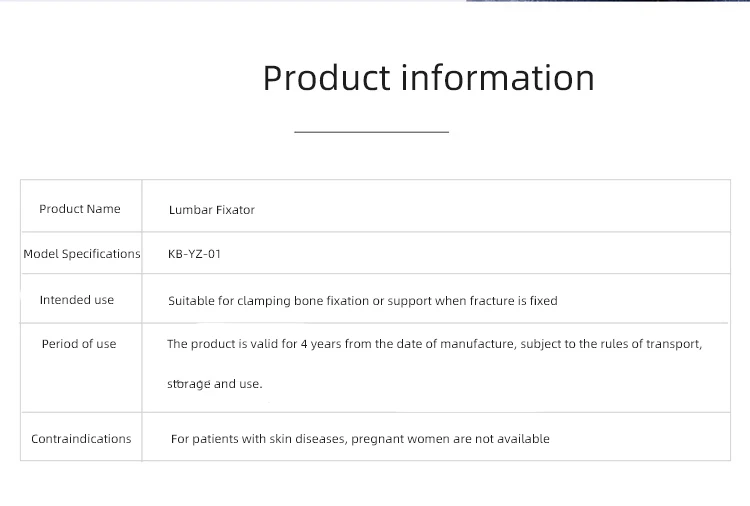Click the valid for 4 years sentence
Screen dimensions: 750x506
point(434,344)
